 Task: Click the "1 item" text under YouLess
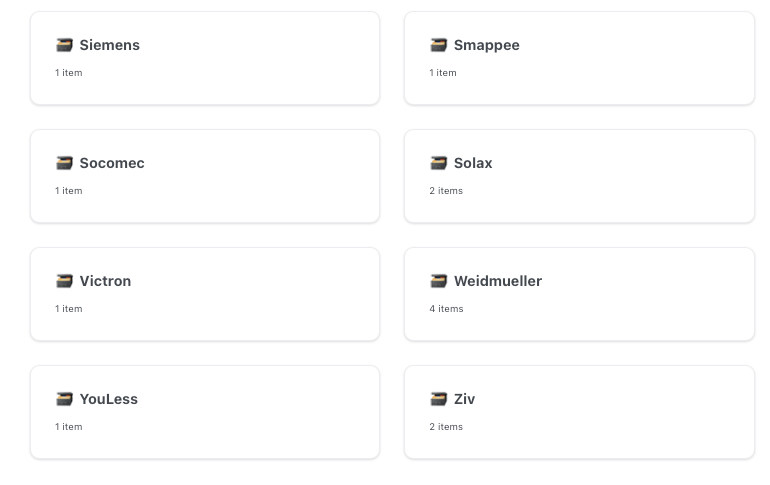[x=69, y=427]
